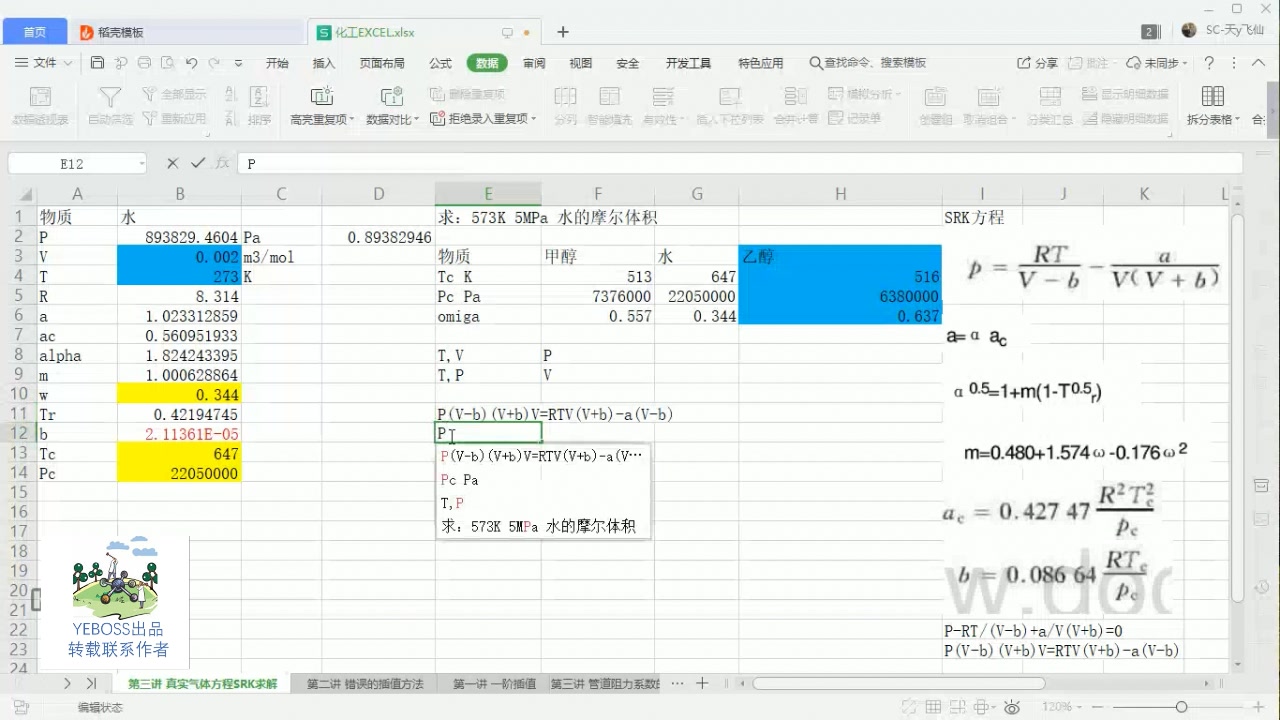Switch to sheet 第一讲 一阶插值
The image size is (1280, 720).
pyautogui.click(x=494, y=684)
